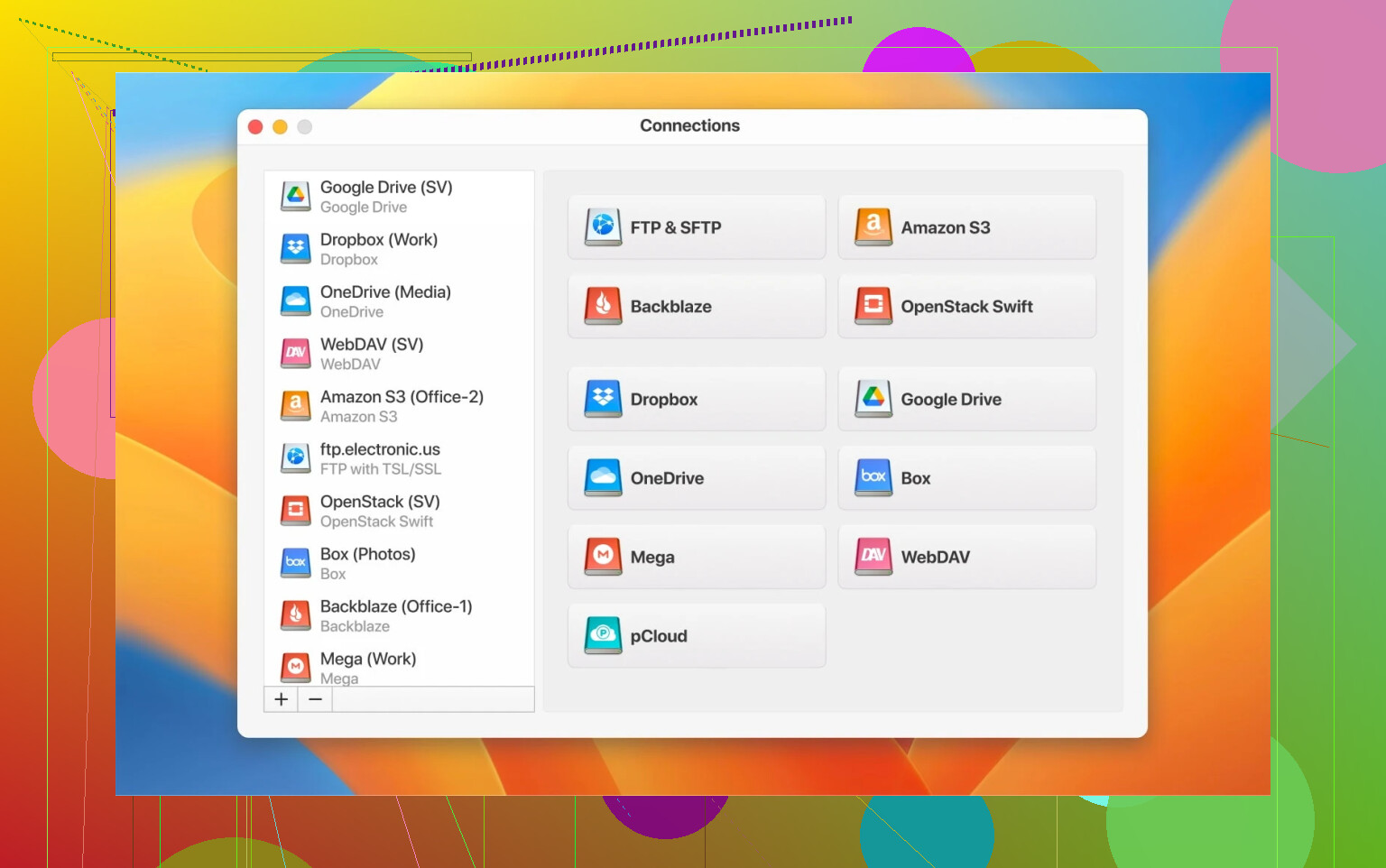
Task: Click the Backblaze flame icon
Action: tap(603, 307)
